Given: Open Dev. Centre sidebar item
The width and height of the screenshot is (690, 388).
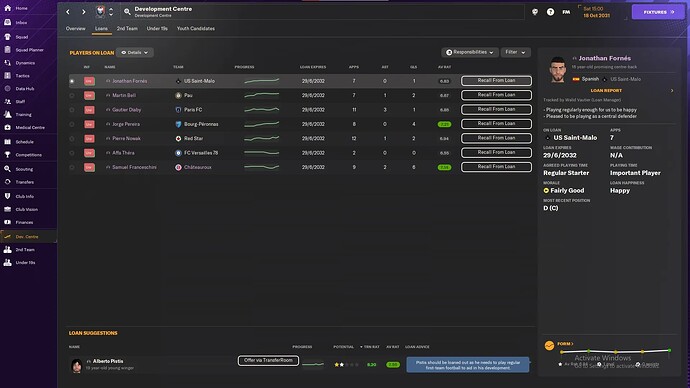Looking at the screenshot, I should click(x=28, y=237).
